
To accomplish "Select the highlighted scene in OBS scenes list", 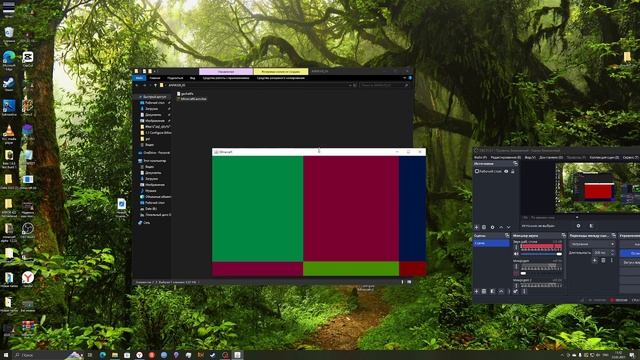I will (x=491, y=243).
